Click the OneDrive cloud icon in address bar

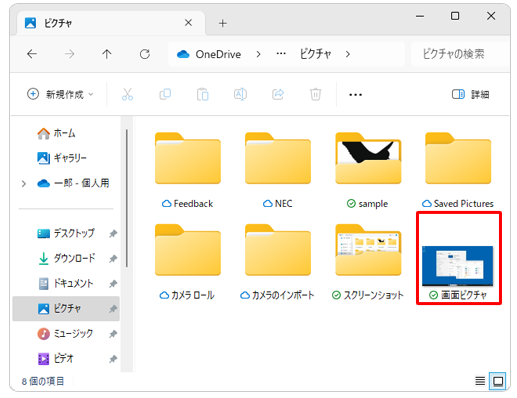tap(183, 54)
